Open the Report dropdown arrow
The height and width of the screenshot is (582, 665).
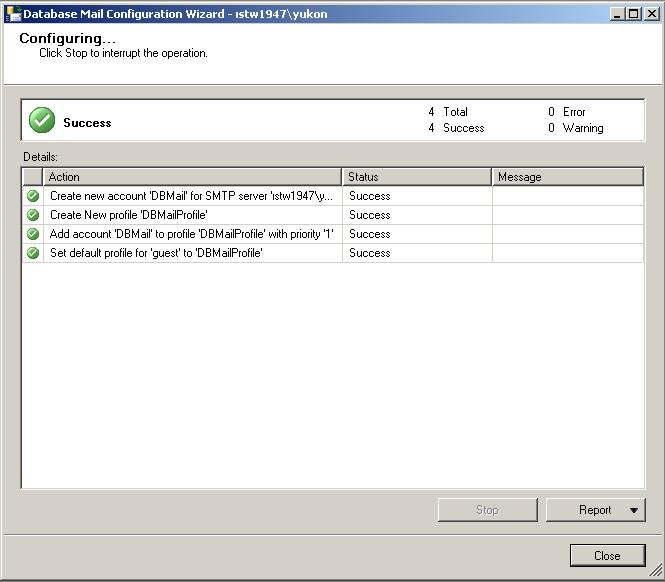point(634,510)
